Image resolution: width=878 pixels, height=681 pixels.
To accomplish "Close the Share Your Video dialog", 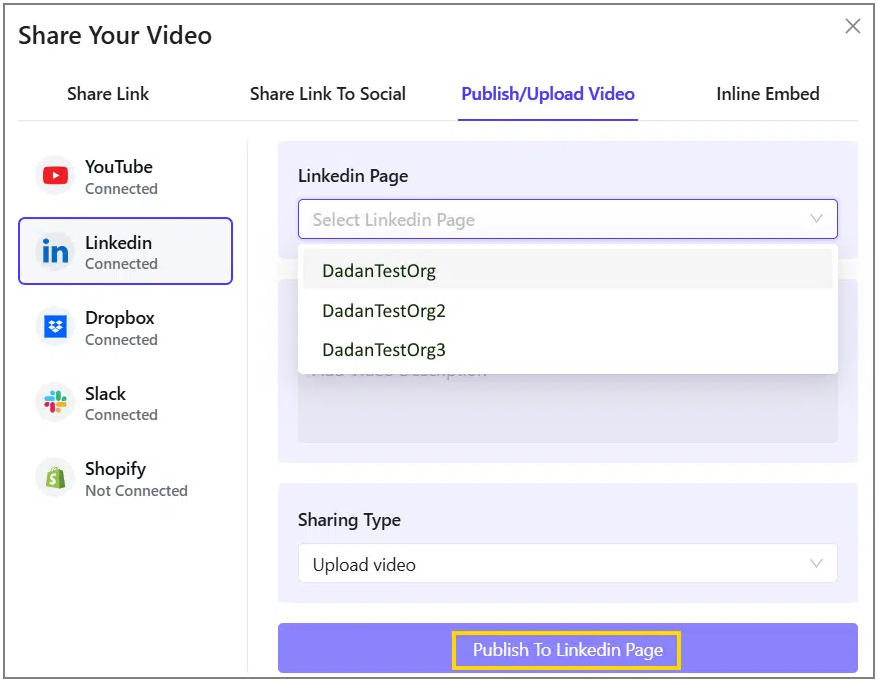I will click(852, 27).
